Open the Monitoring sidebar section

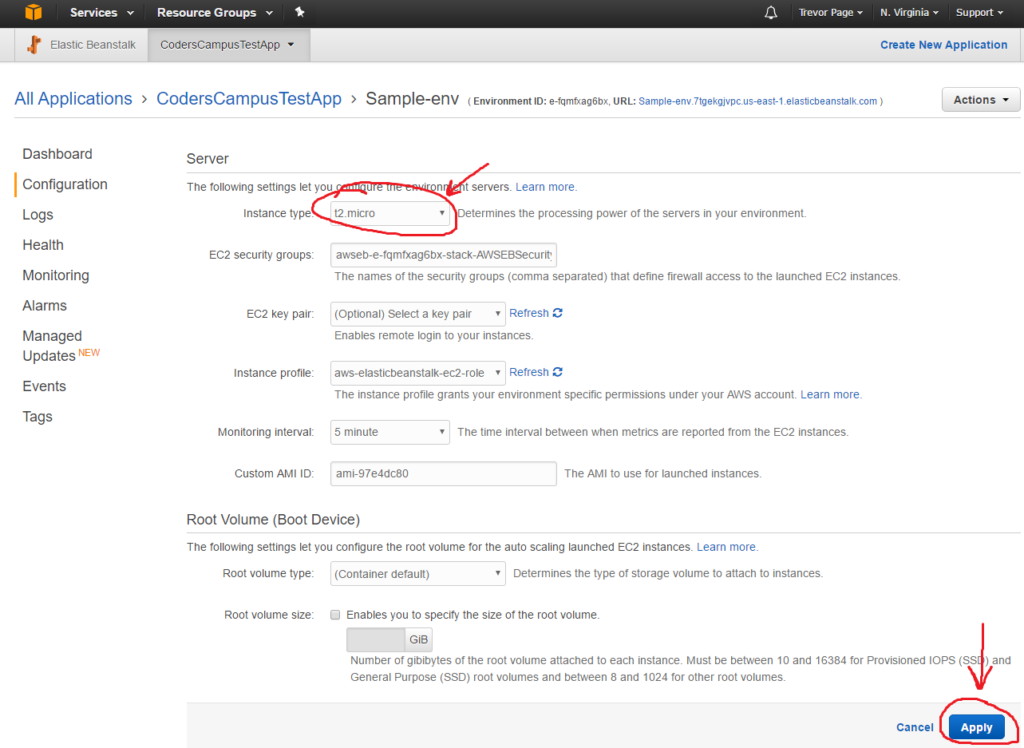(56, 275)
